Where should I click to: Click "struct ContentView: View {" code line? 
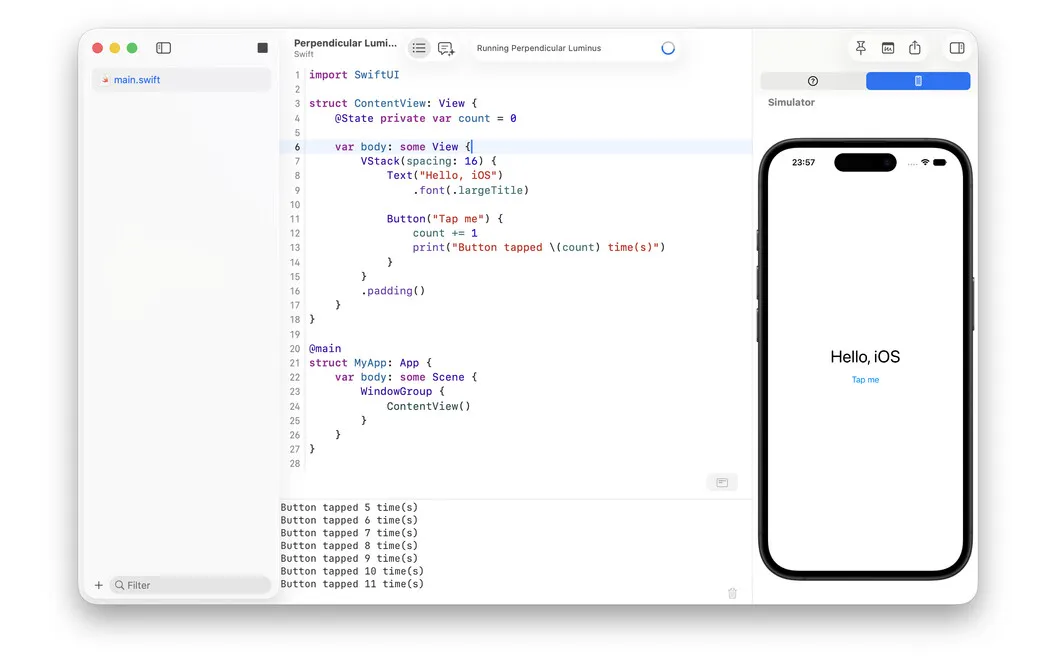pos(393,103)
